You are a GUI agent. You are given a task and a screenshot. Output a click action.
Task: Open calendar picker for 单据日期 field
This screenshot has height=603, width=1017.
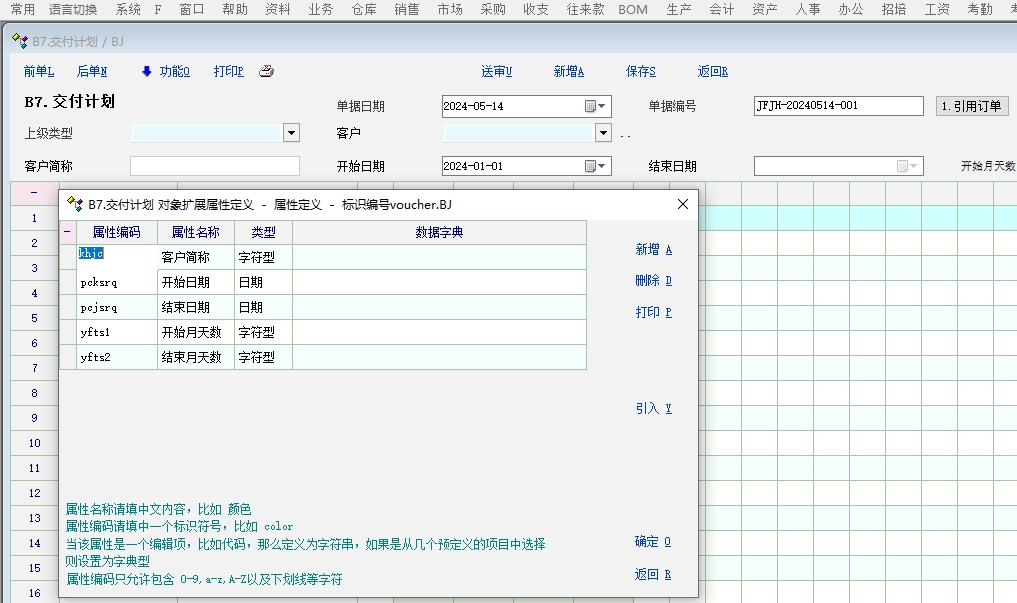click(591, 106)
